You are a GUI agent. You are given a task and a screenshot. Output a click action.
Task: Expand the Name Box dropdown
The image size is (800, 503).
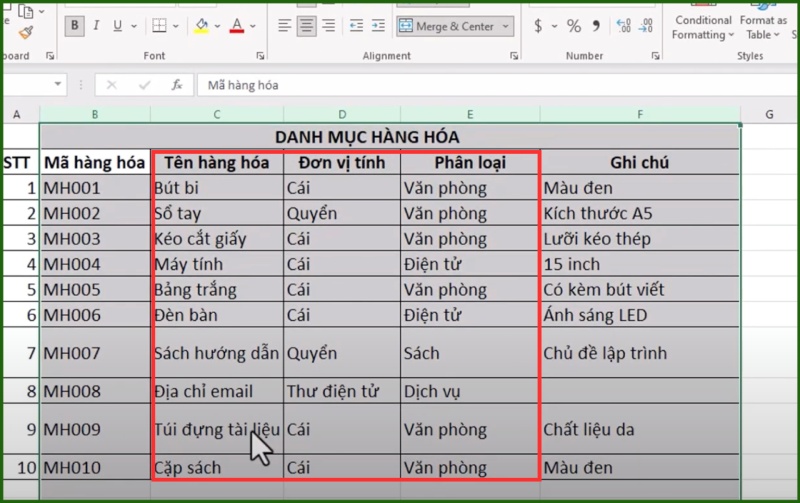[x=58, y=84]
